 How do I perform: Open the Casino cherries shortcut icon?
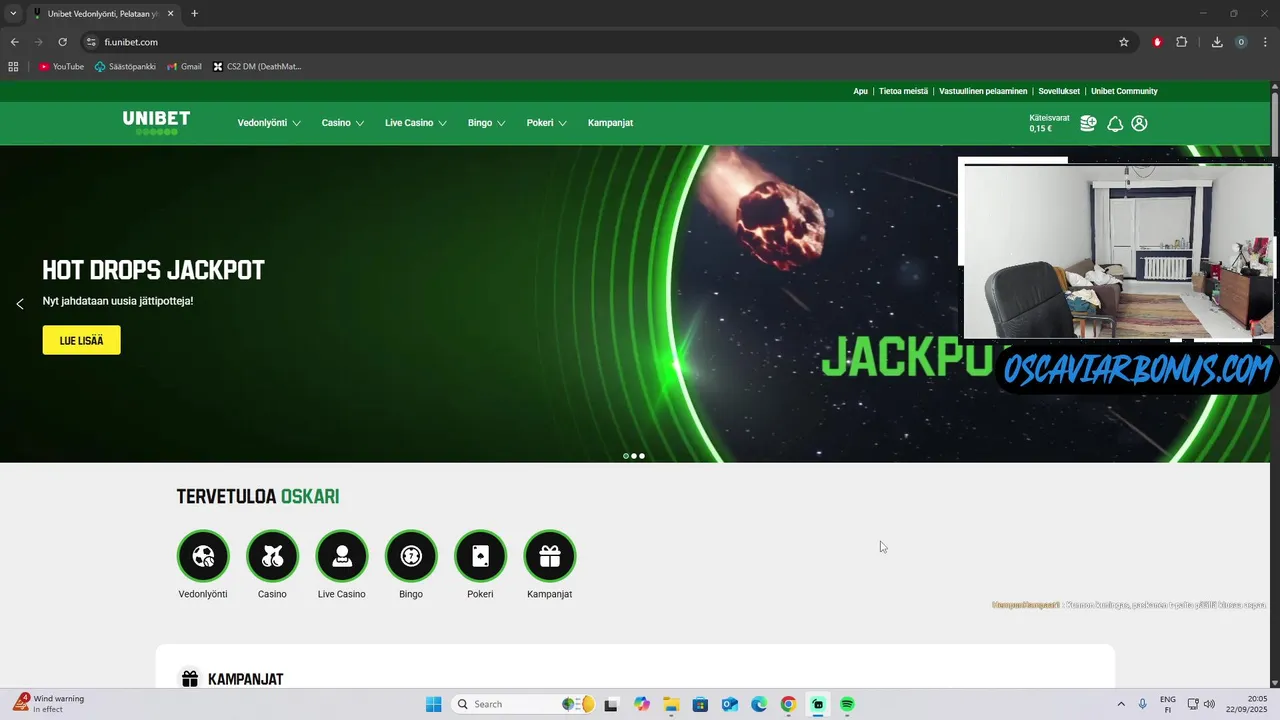tap(272, 556)
